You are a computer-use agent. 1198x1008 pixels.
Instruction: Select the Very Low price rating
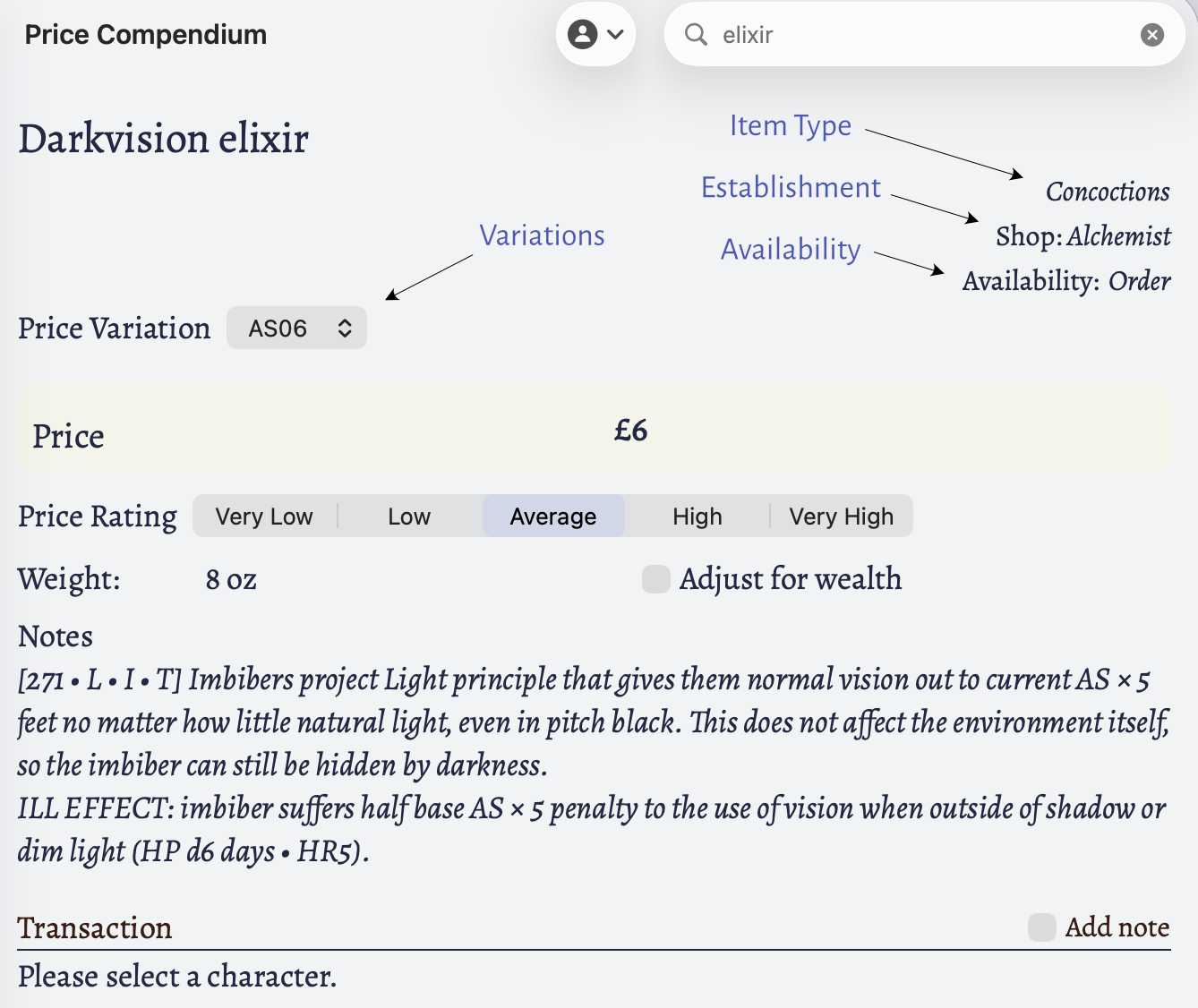pyautogui.click(x=264, y=517)
